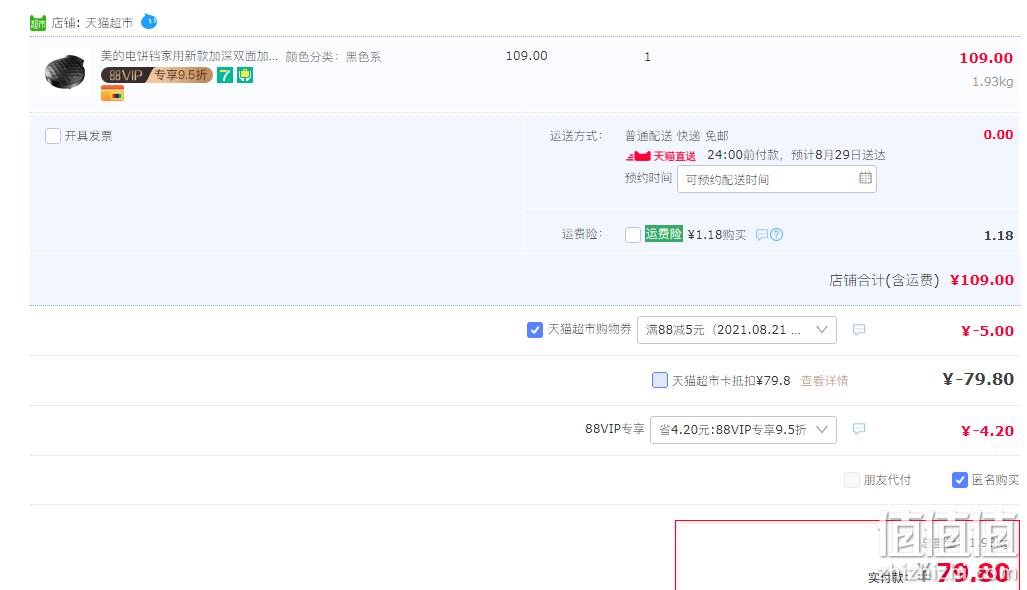Click the 可预约配送时间 input field
Screen dimensions: 1027x590
pos(777,179)
